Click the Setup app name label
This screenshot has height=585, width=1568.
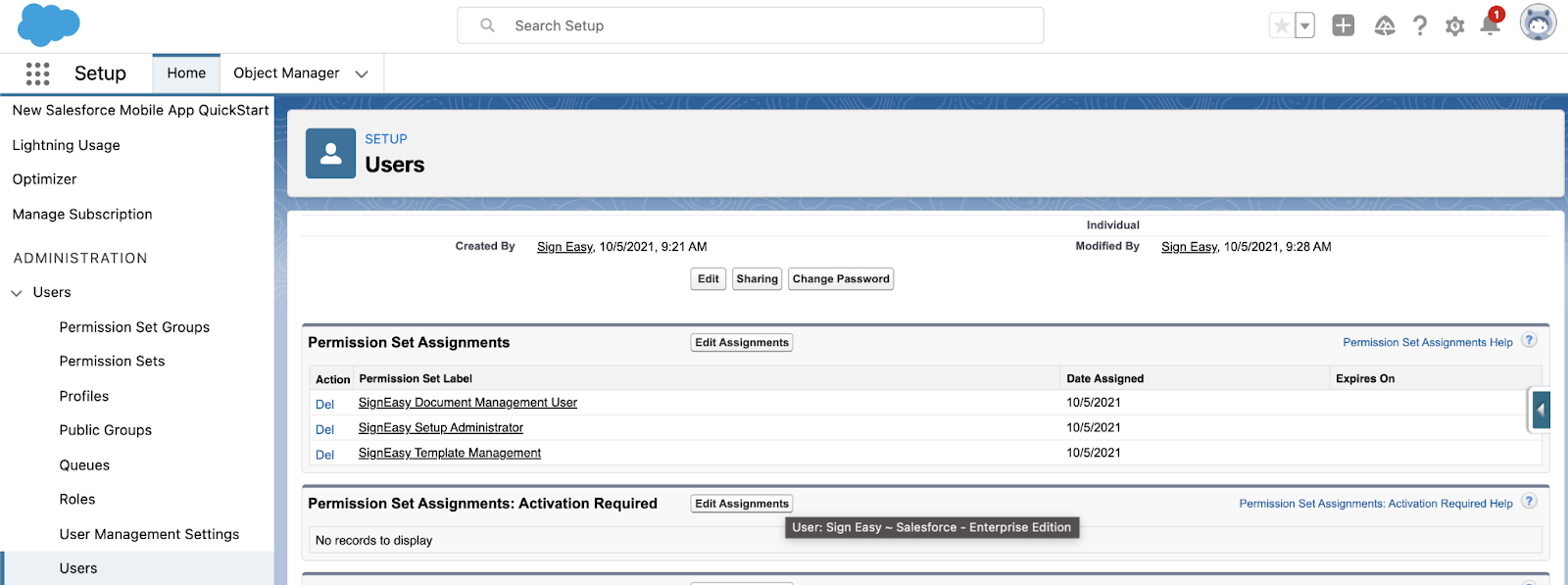coord(100,73)
